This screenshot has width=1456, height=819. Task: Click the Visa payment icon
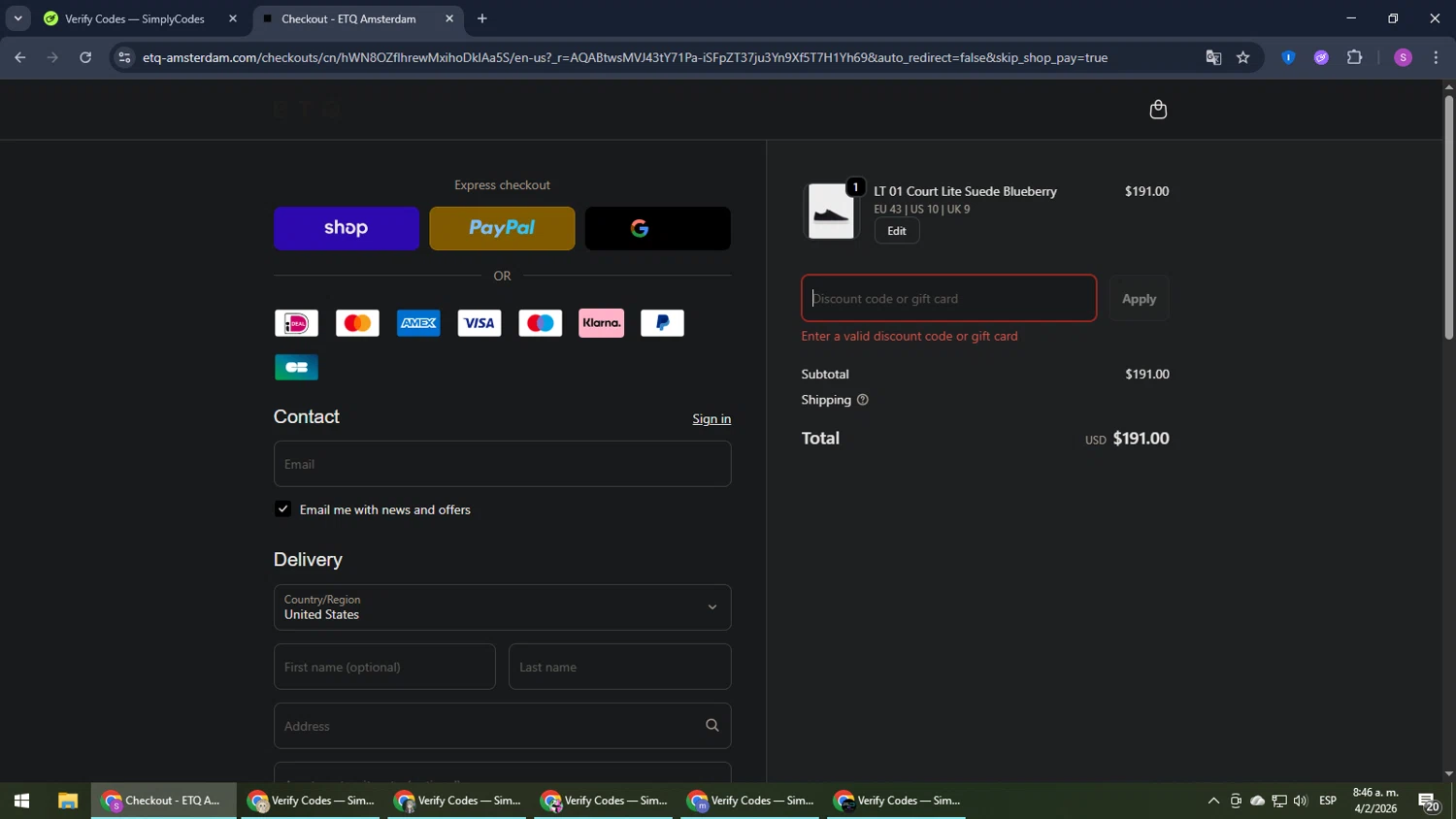click(480, 323)
